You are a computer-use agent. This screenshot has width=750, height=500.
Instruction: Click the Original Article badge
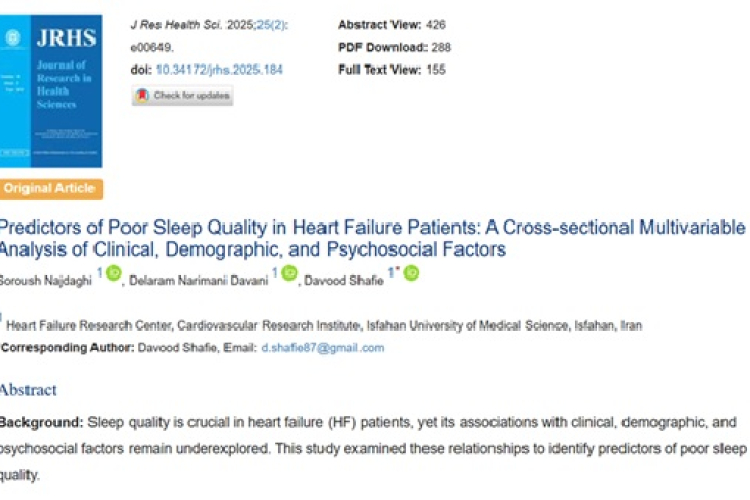point(51,189)
